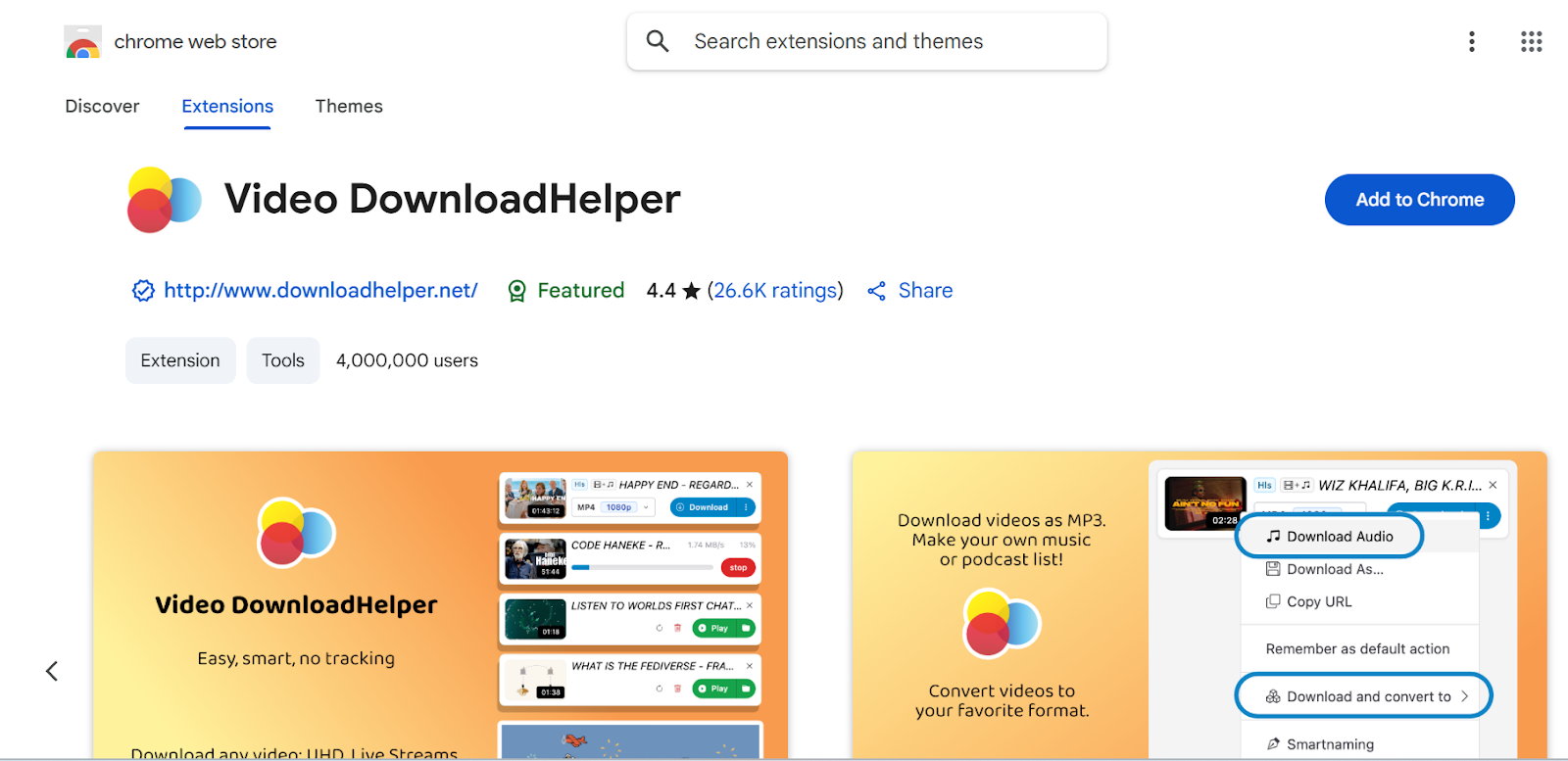Click the rating star icon
1568x761 pixels.
(x=691, y=291)
